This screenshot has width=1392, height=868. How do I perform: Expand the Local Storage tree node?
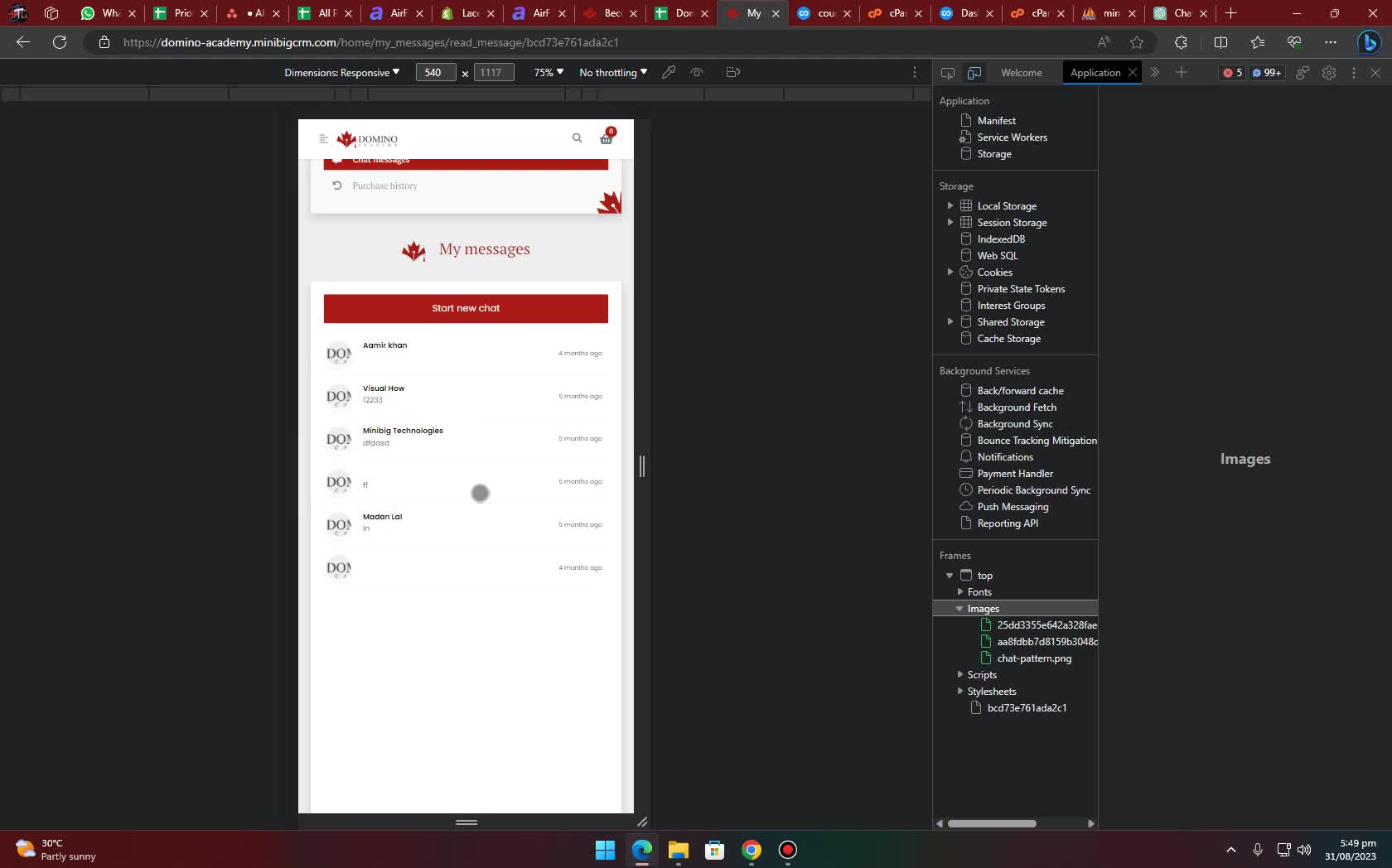point(950,205)
